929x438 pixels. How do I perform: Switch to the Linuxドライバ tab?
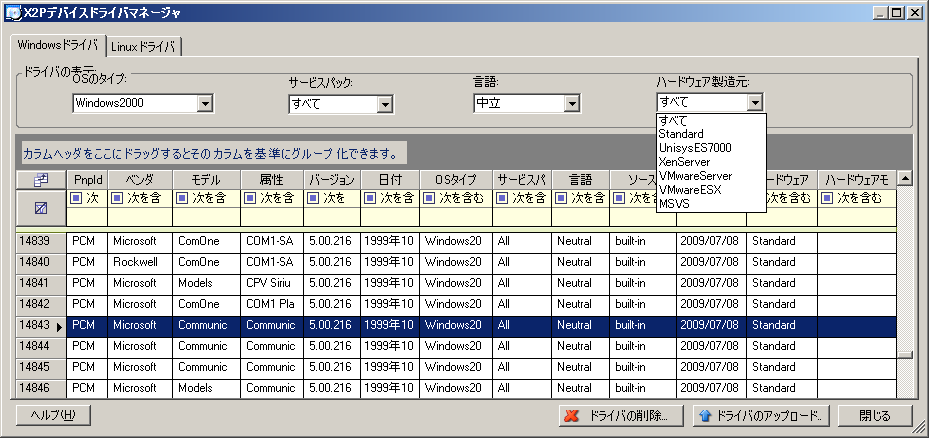click(x=144, y=47)
